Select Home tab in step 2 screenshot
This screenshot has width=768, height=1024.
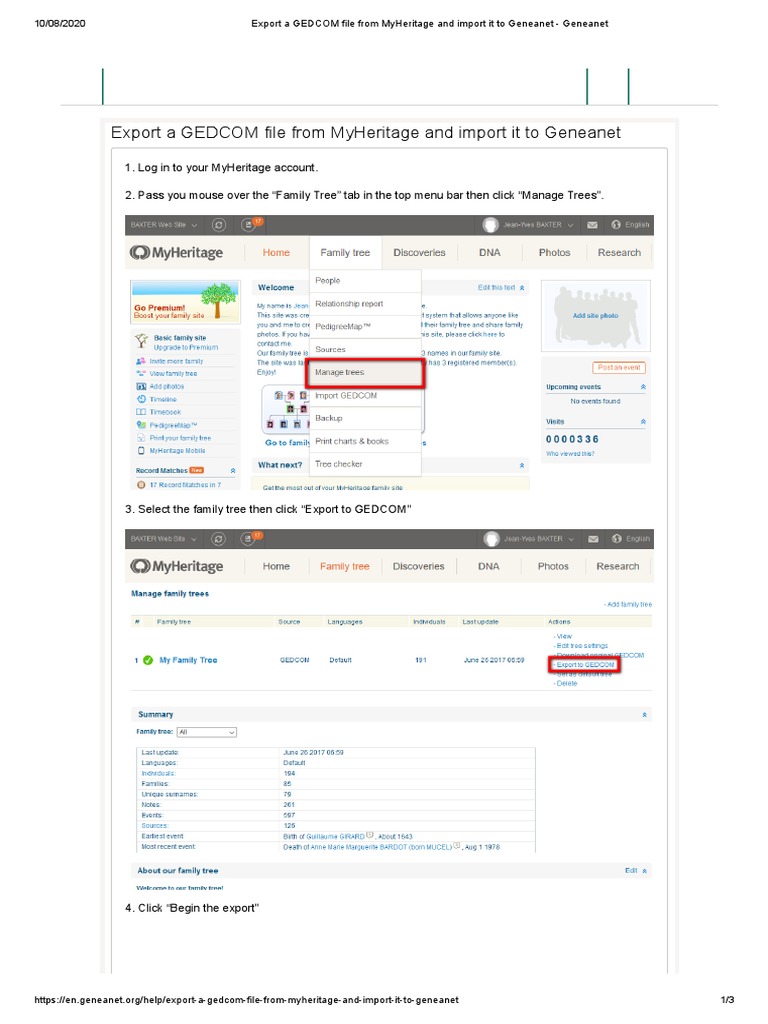(276, 253)
